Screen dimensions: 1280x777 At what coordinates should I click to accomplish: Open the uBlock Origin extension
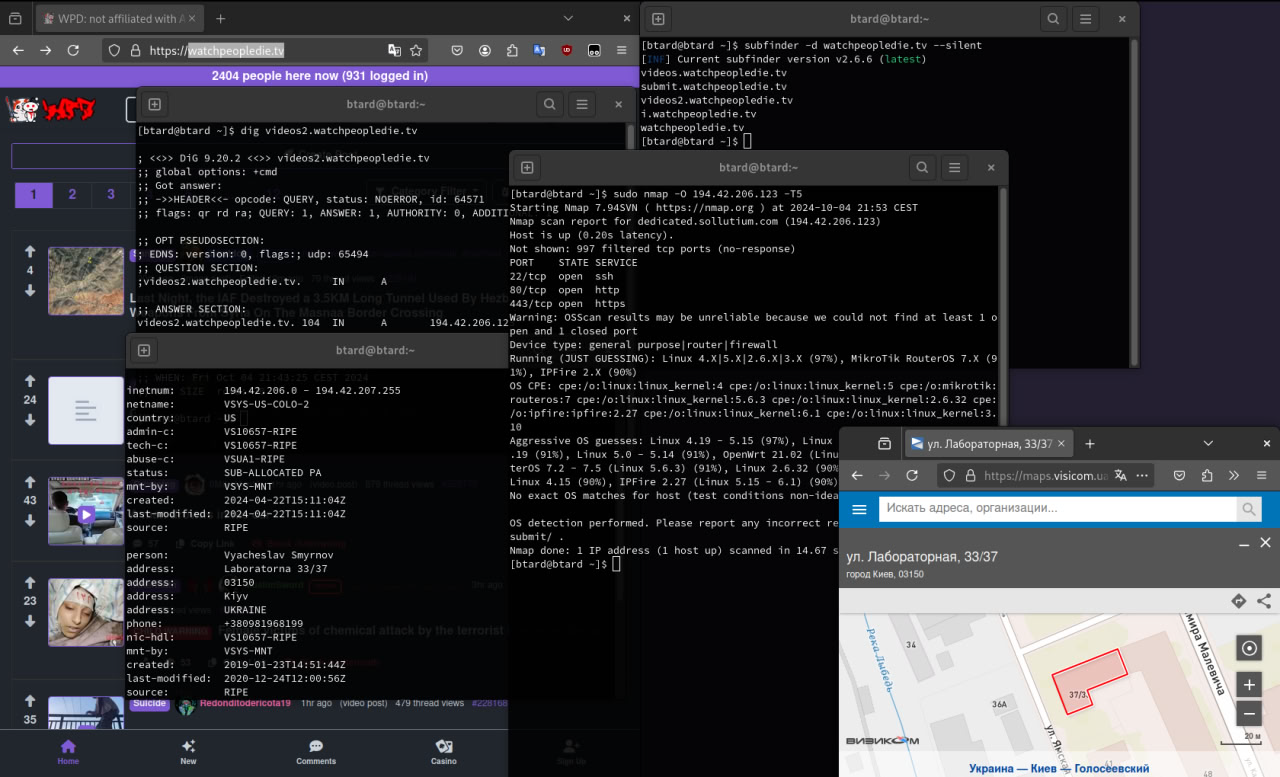[x=567, y=50]
